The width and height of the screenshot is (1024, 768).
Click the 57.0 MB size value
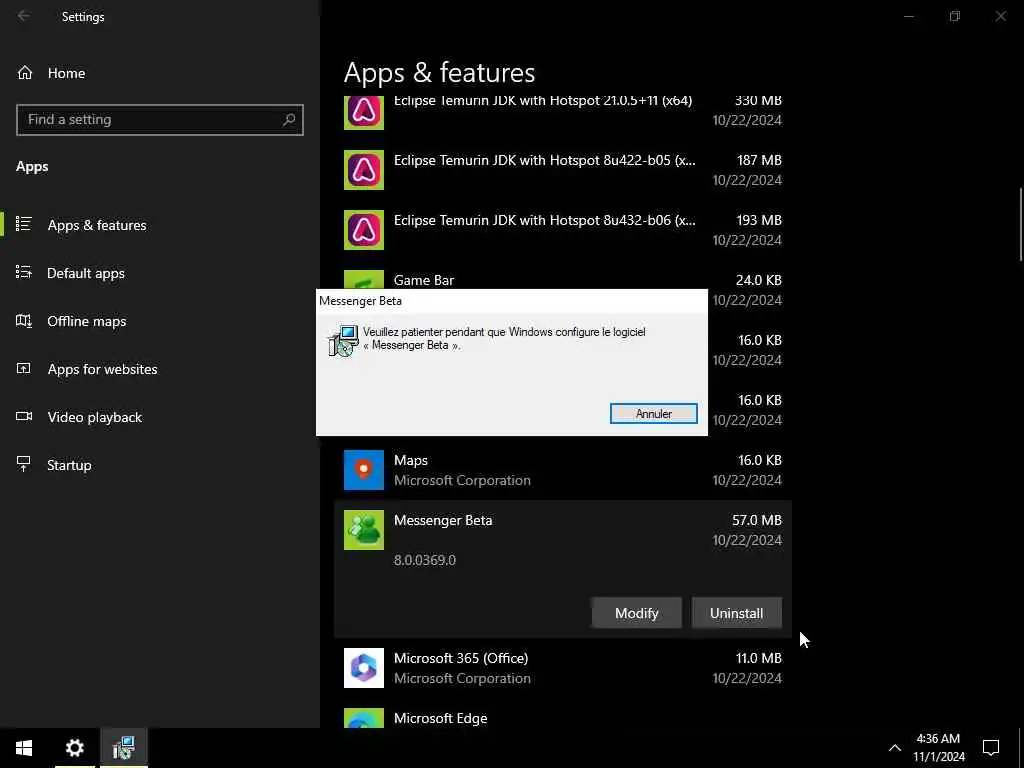(x=757, y=520)
